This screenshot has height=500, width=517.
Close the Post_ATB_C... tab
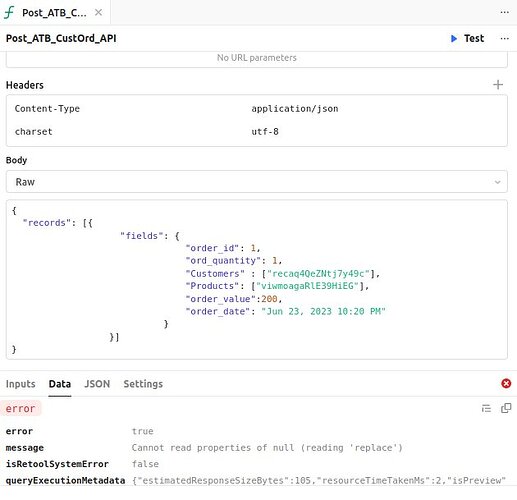click(98, 13)
